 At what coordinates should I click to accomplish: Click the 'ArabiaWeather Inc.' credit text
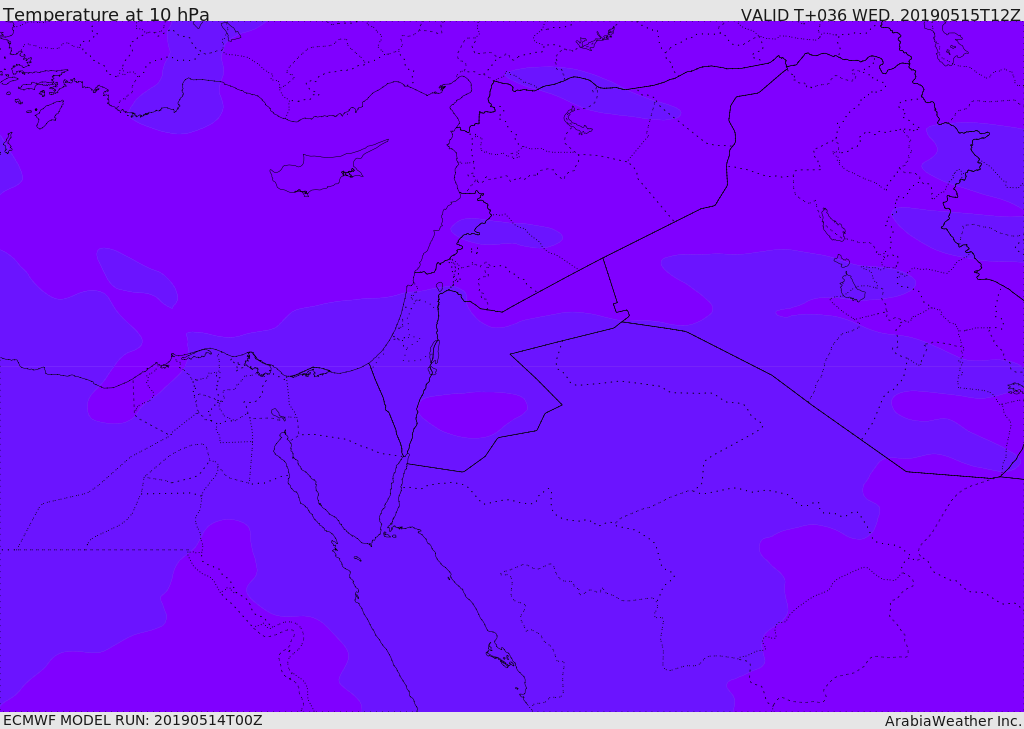pos(952,721)
